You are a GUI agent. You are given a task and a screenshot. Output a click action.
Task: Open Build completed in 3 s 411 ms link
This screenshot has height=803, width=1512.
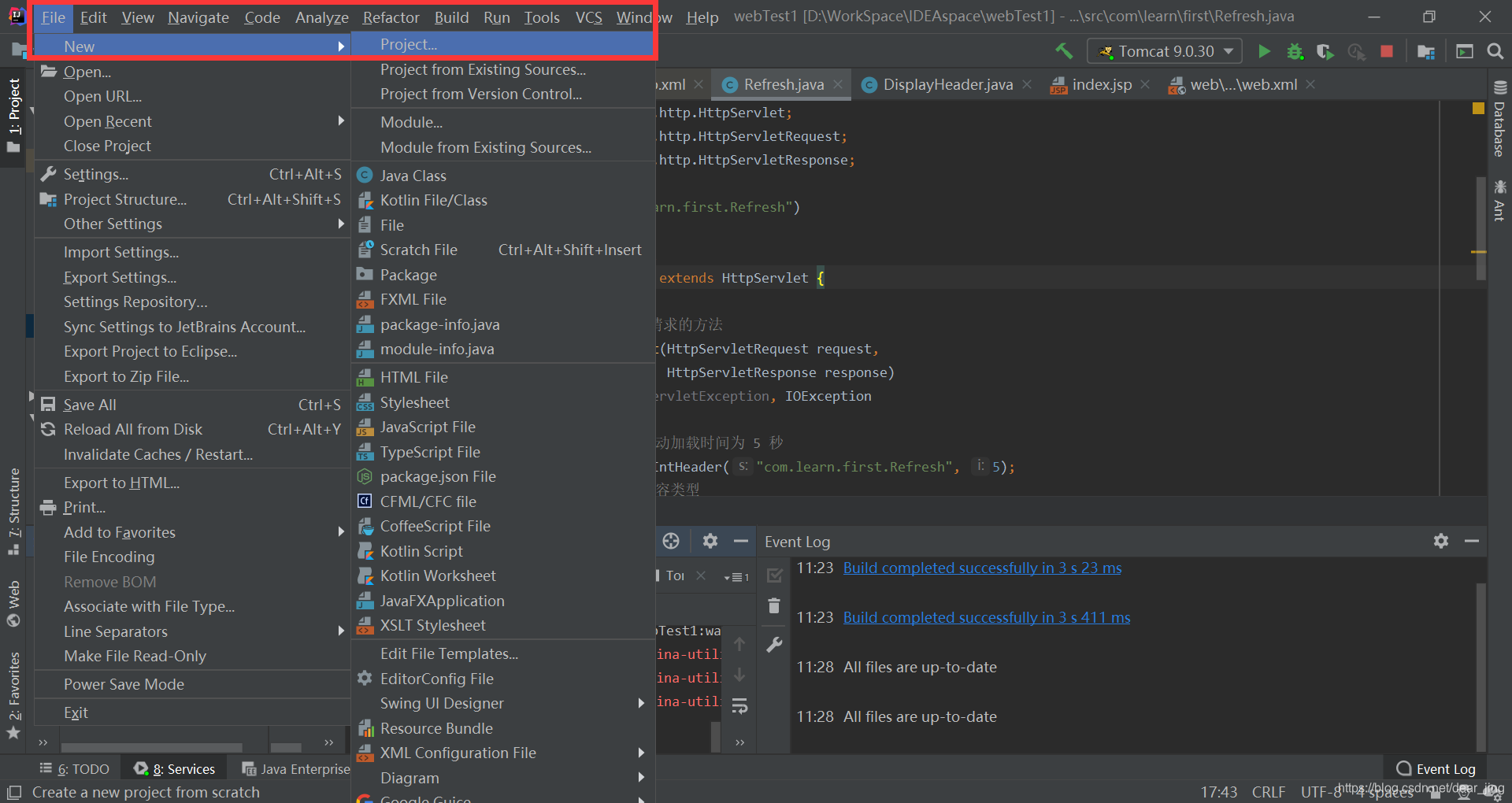987,617
